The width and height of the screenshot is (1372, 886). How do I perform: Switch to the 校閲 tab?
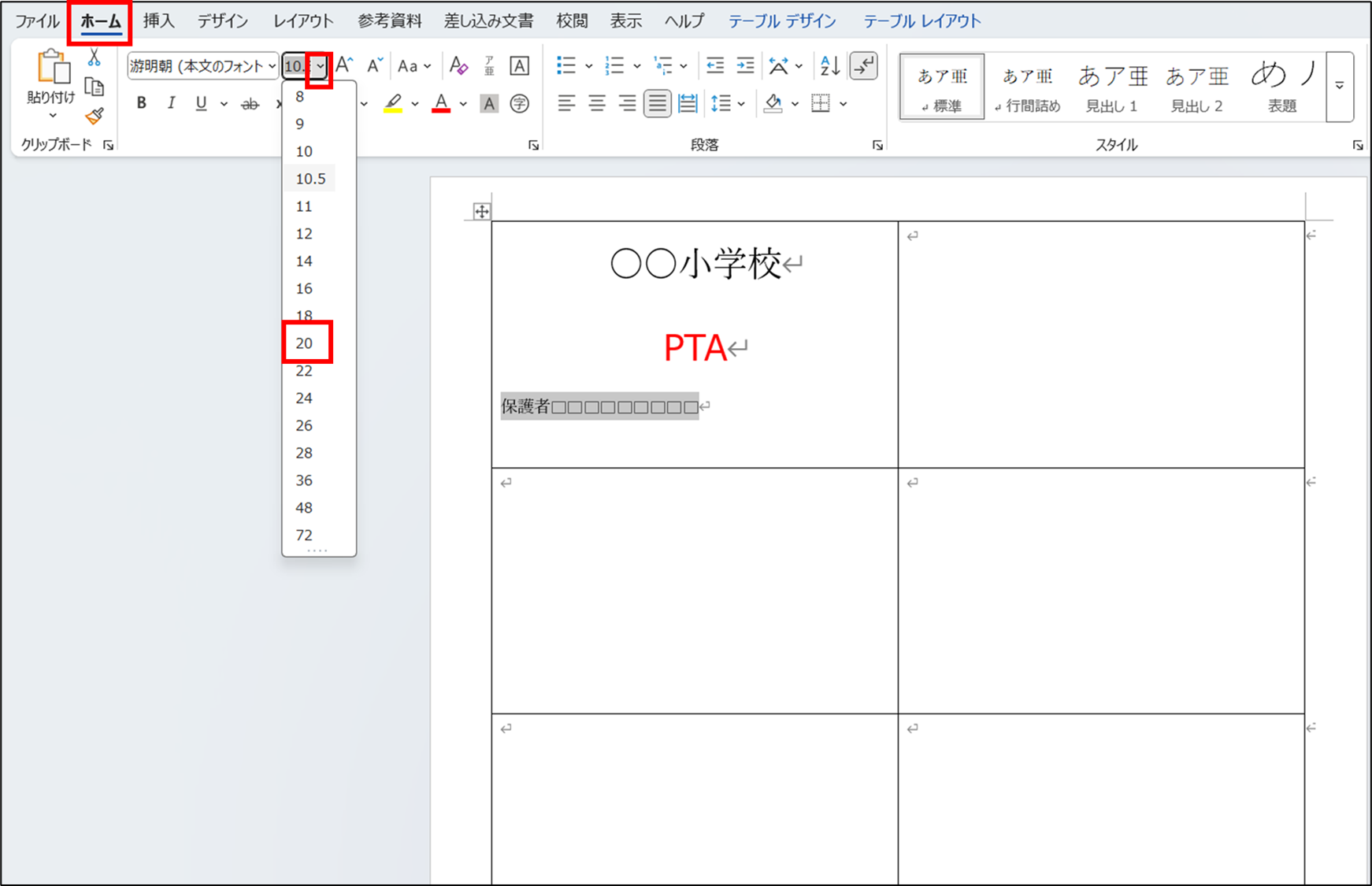tap(572, 21)
